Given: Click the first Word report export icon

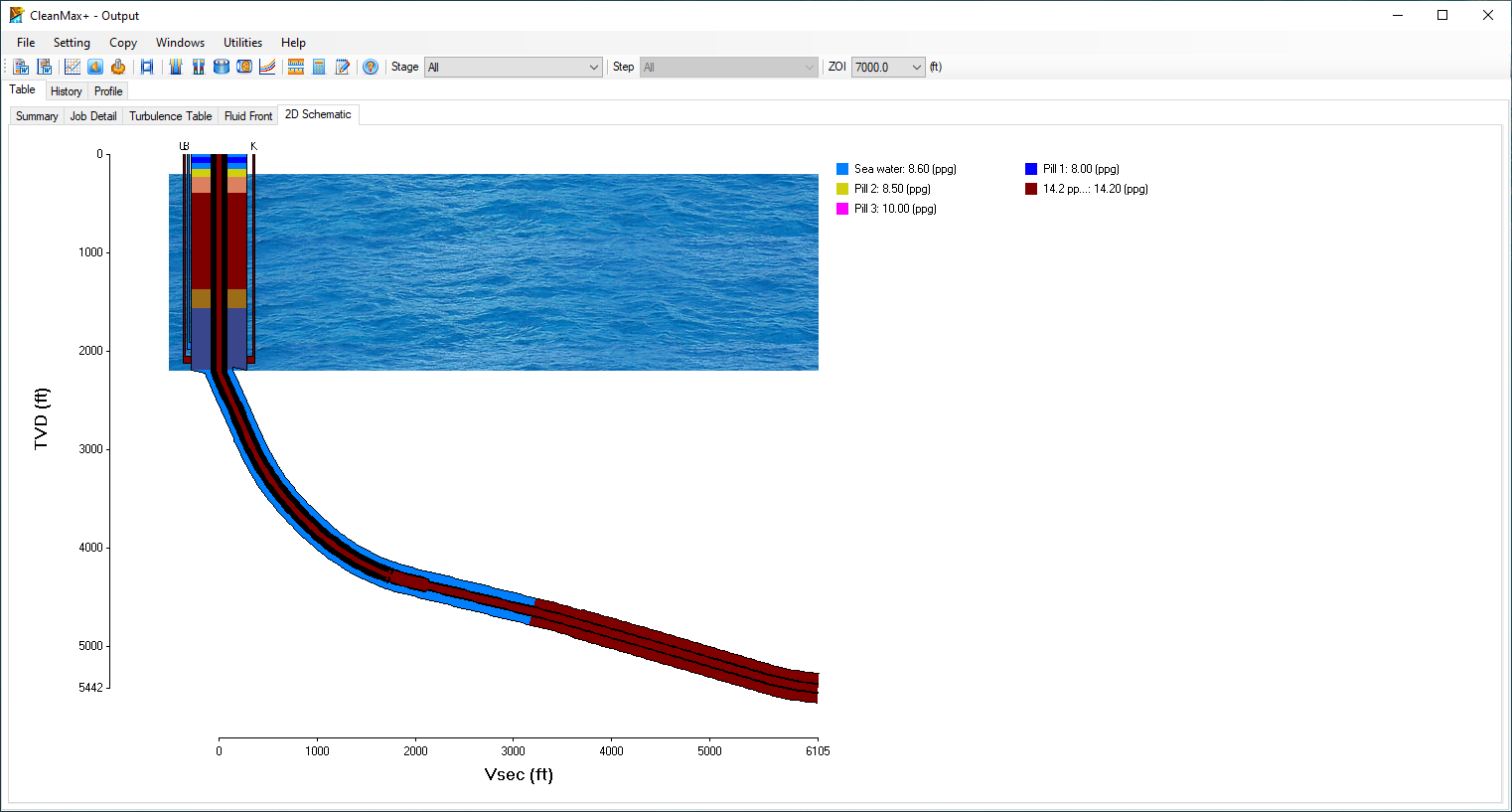Looking at the screenshot, I should pyautogui.click(x=21, y=67).
